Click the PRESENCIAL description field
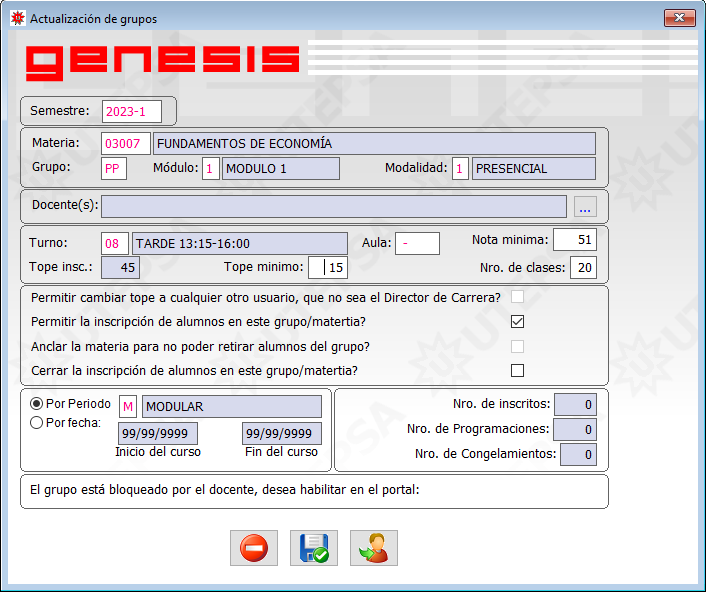The height and width of the screenshot is (600, 713). point(534,169)
